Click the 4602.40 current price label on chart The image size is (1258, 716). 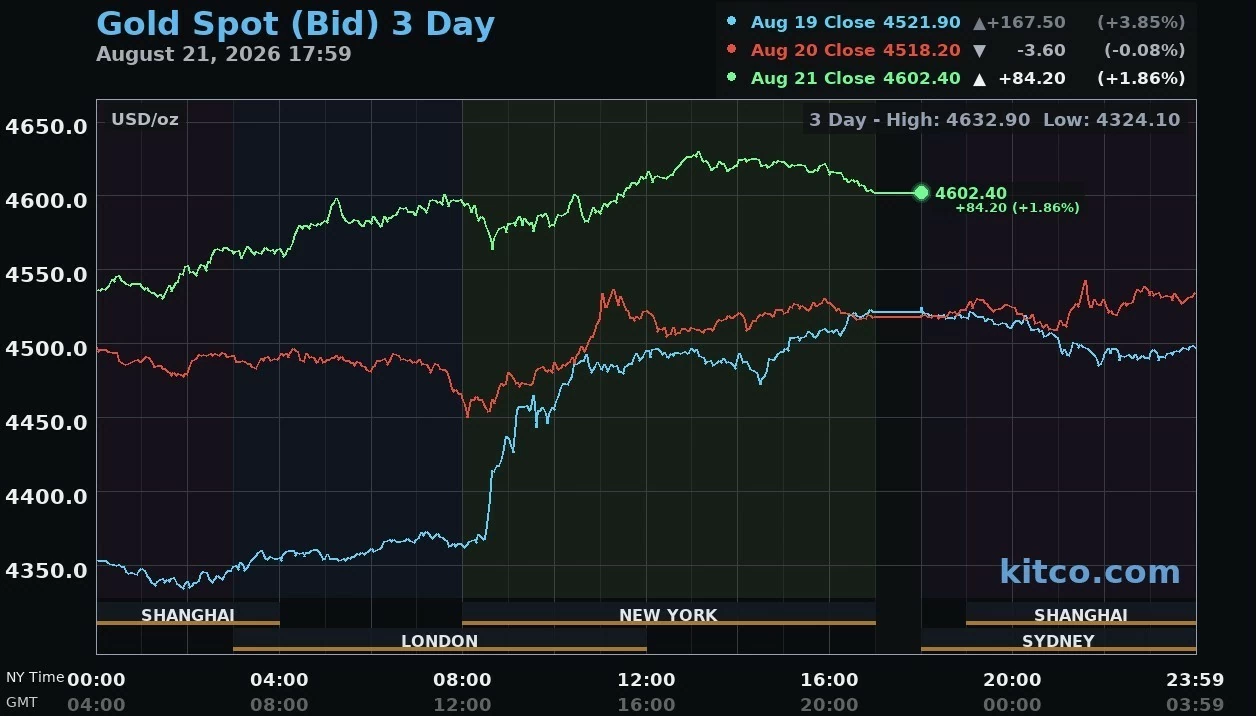[x=970, y=193]
